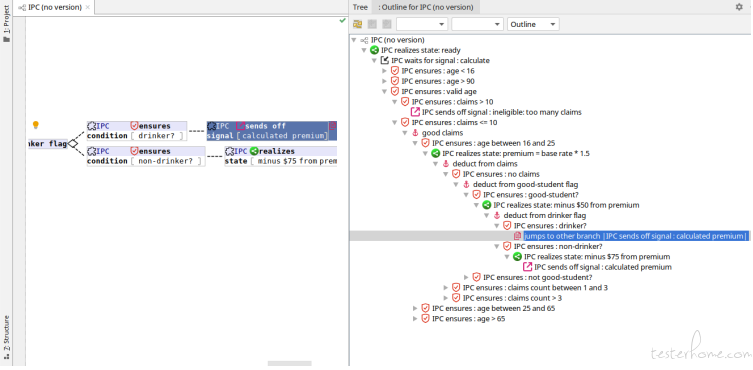Click green icon of 'premium = base rate * 1.5'
The width and height of the screenshot is (753, 370).
pyautogui.click(x=436, y=153)
